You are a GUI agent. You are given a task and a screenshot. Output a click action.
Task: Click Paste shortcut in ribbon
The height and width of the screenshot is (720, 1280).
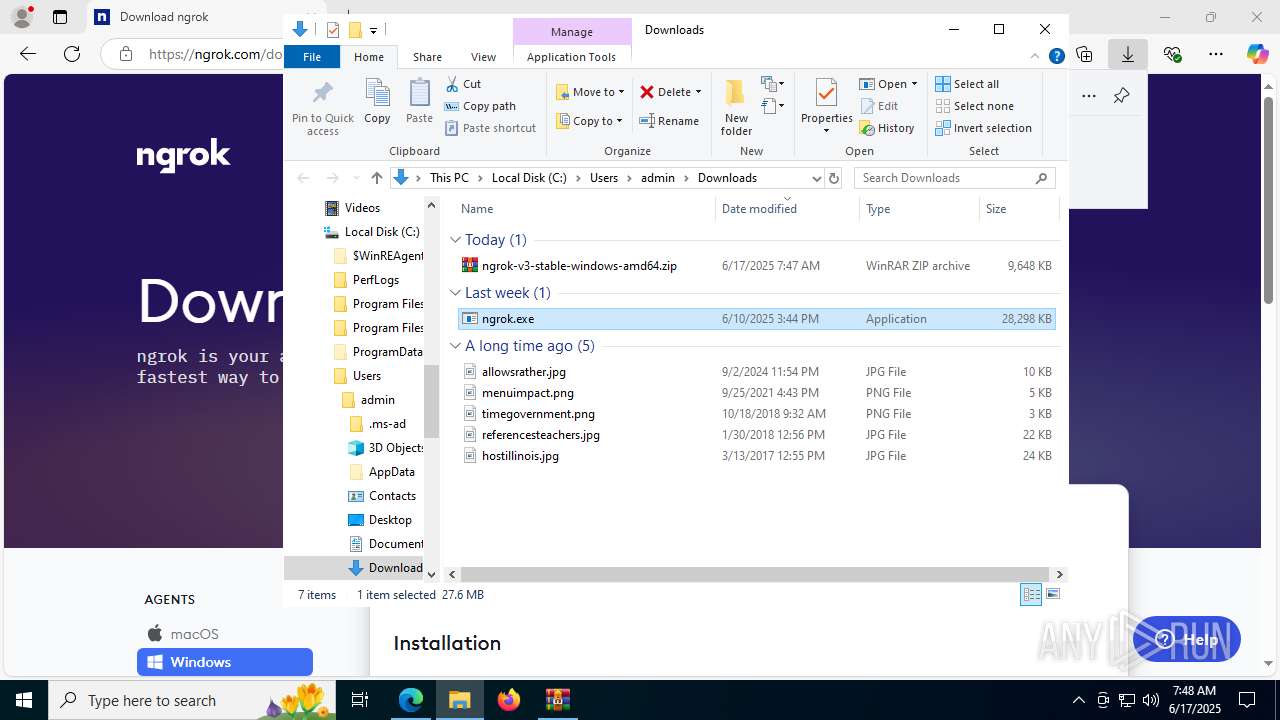490,128
